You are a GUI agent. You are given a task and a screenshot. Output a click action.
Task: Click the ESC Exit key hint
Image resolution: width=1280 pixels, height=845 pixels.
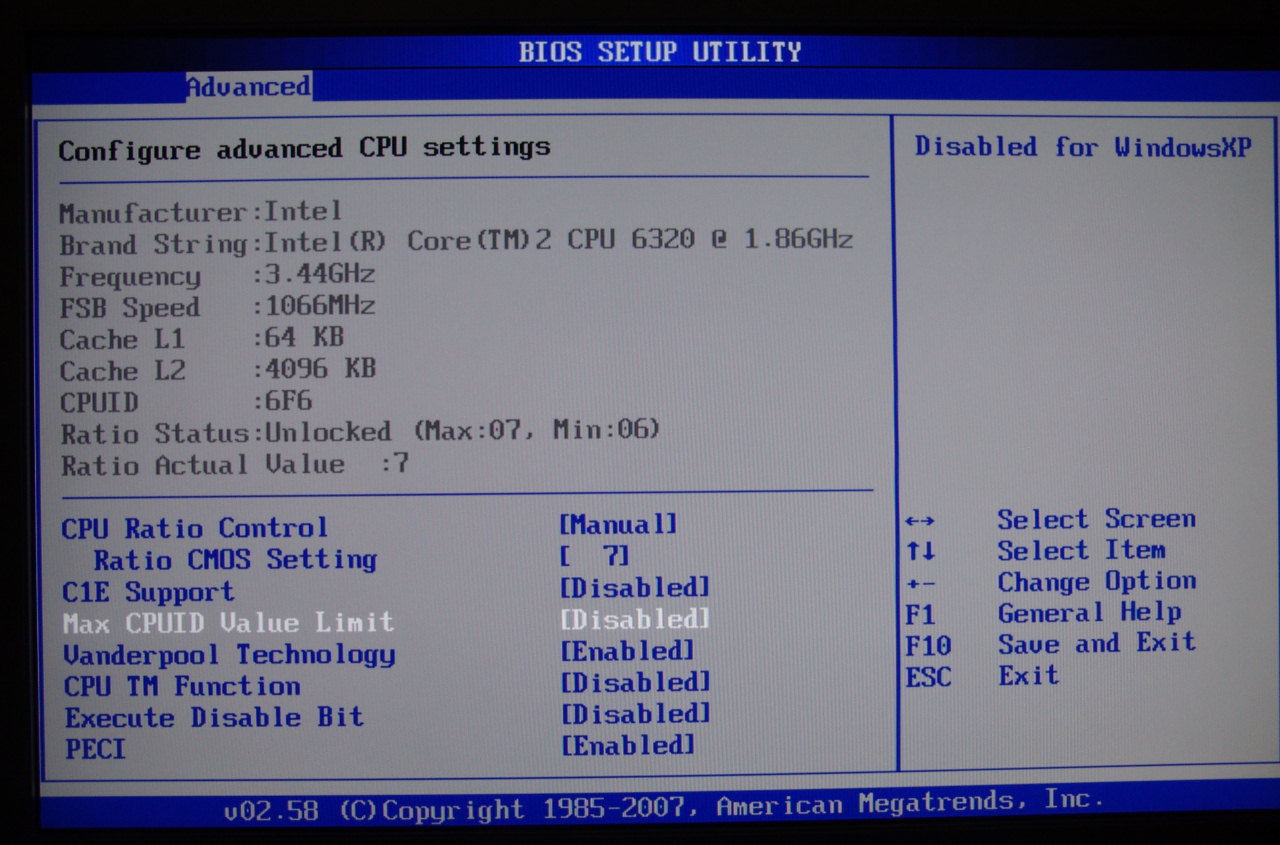point(981,676)
